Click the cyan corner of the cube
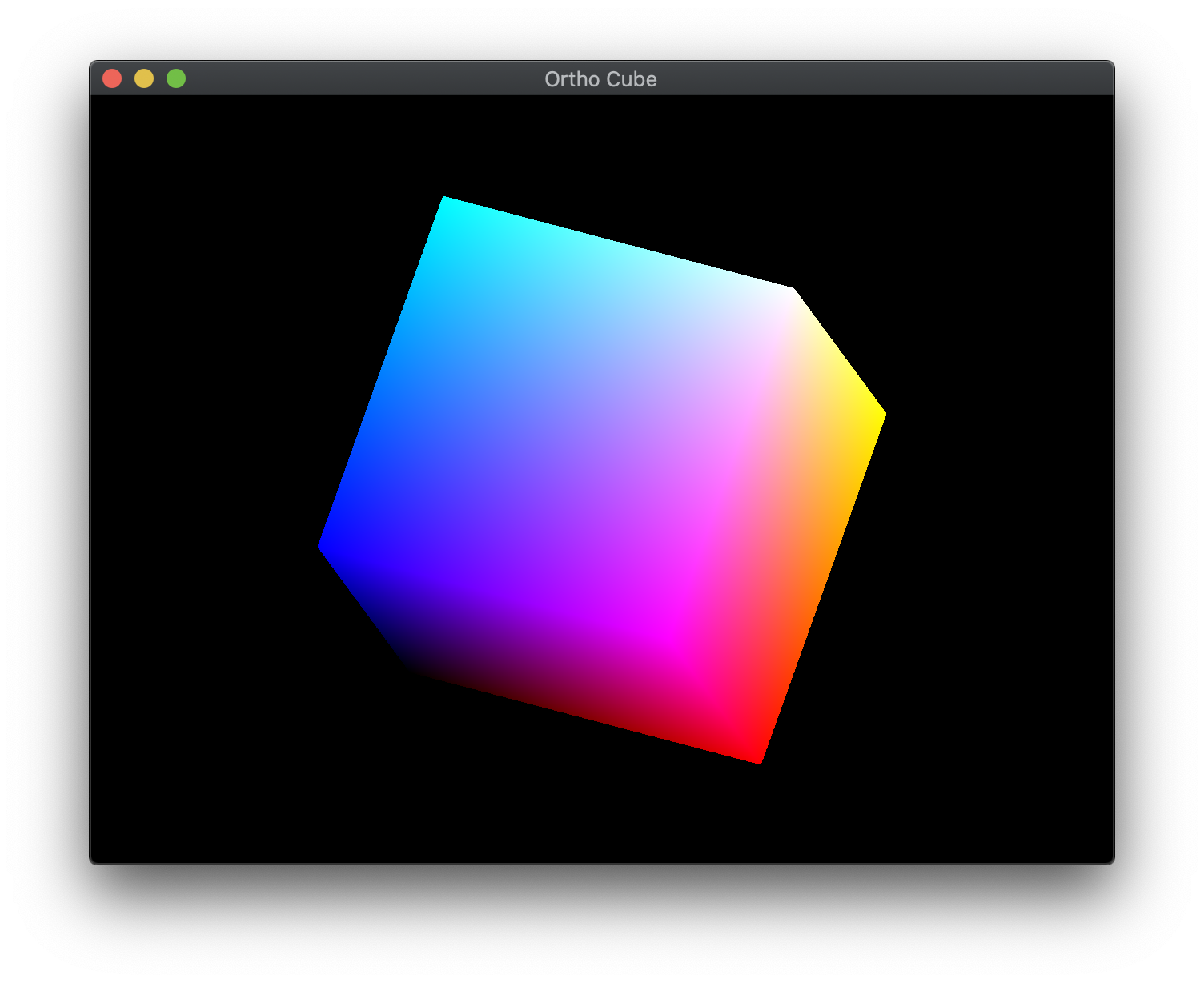Screen dimensions: 1204x983 [448, 204]
